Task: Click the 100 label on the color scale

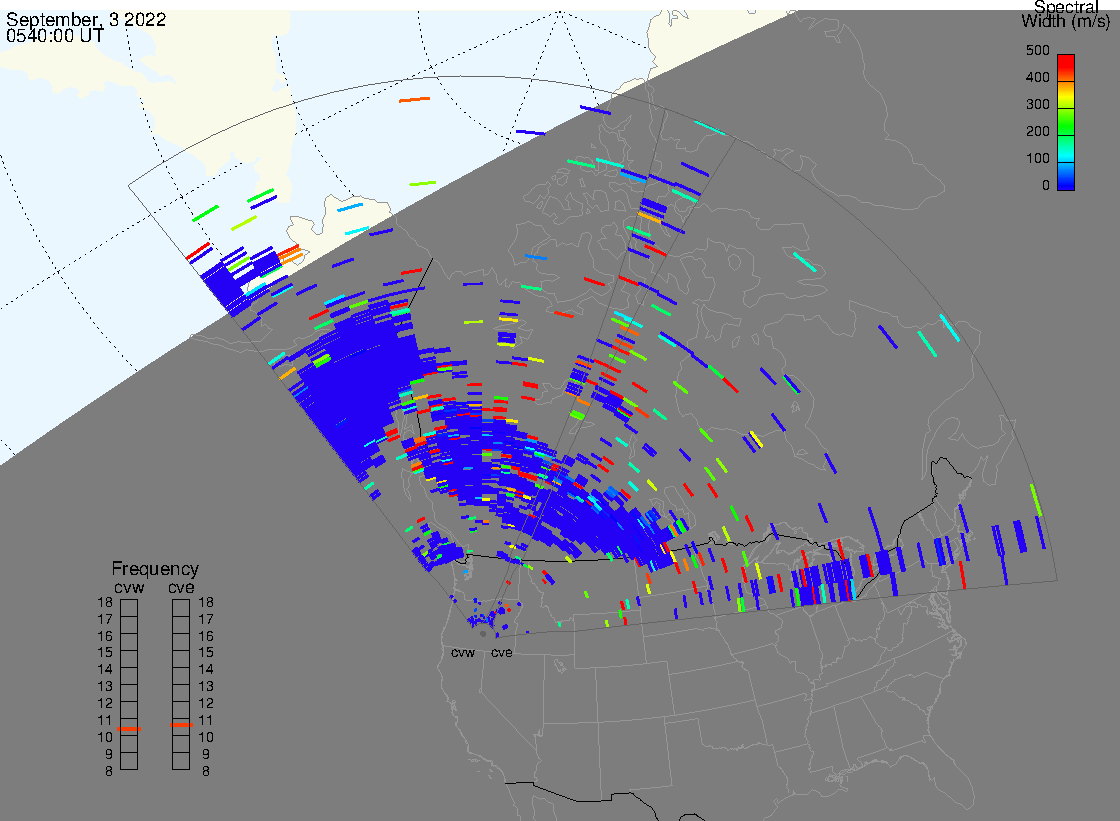Action: coord(1037,159)
